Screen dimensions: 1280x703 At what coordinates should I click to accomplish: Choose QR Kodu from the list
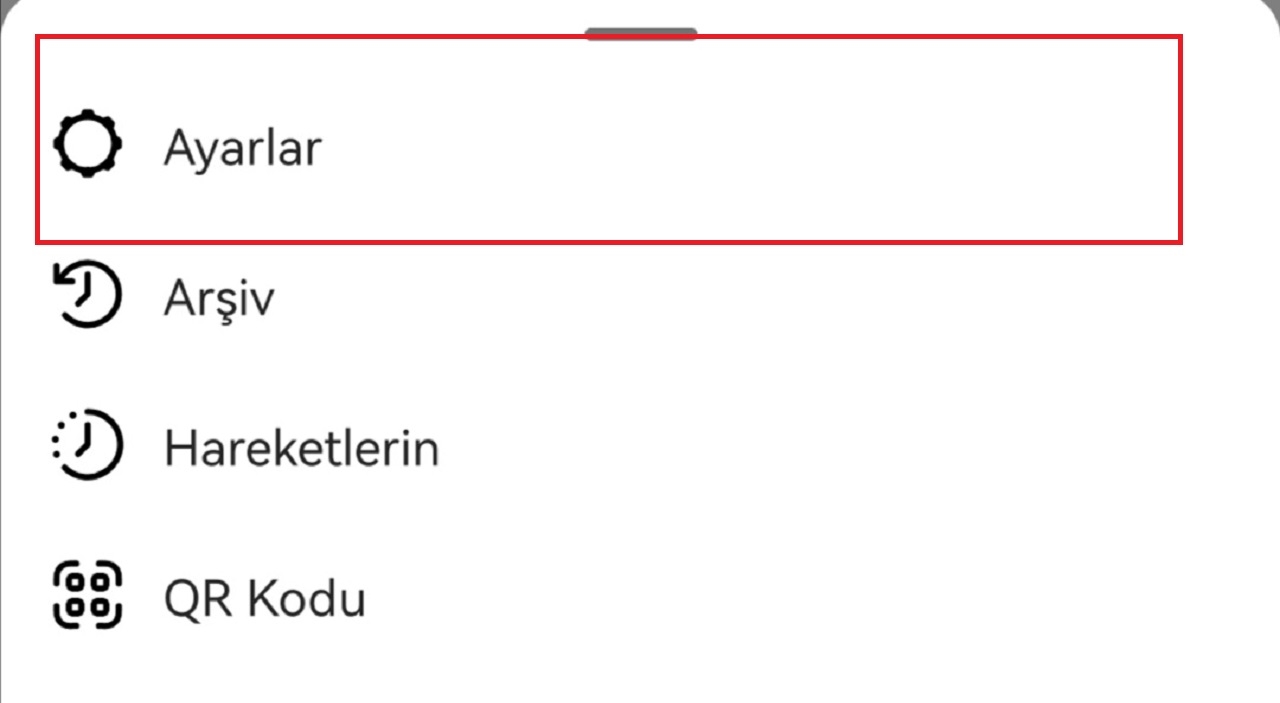point(264,597)
